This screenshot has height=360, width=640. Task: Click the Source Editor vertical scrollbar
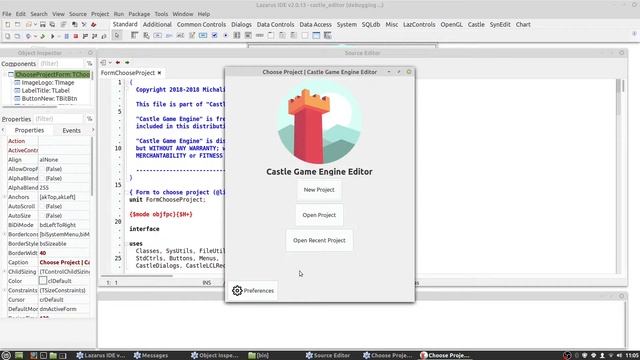(x=619, y=176)
